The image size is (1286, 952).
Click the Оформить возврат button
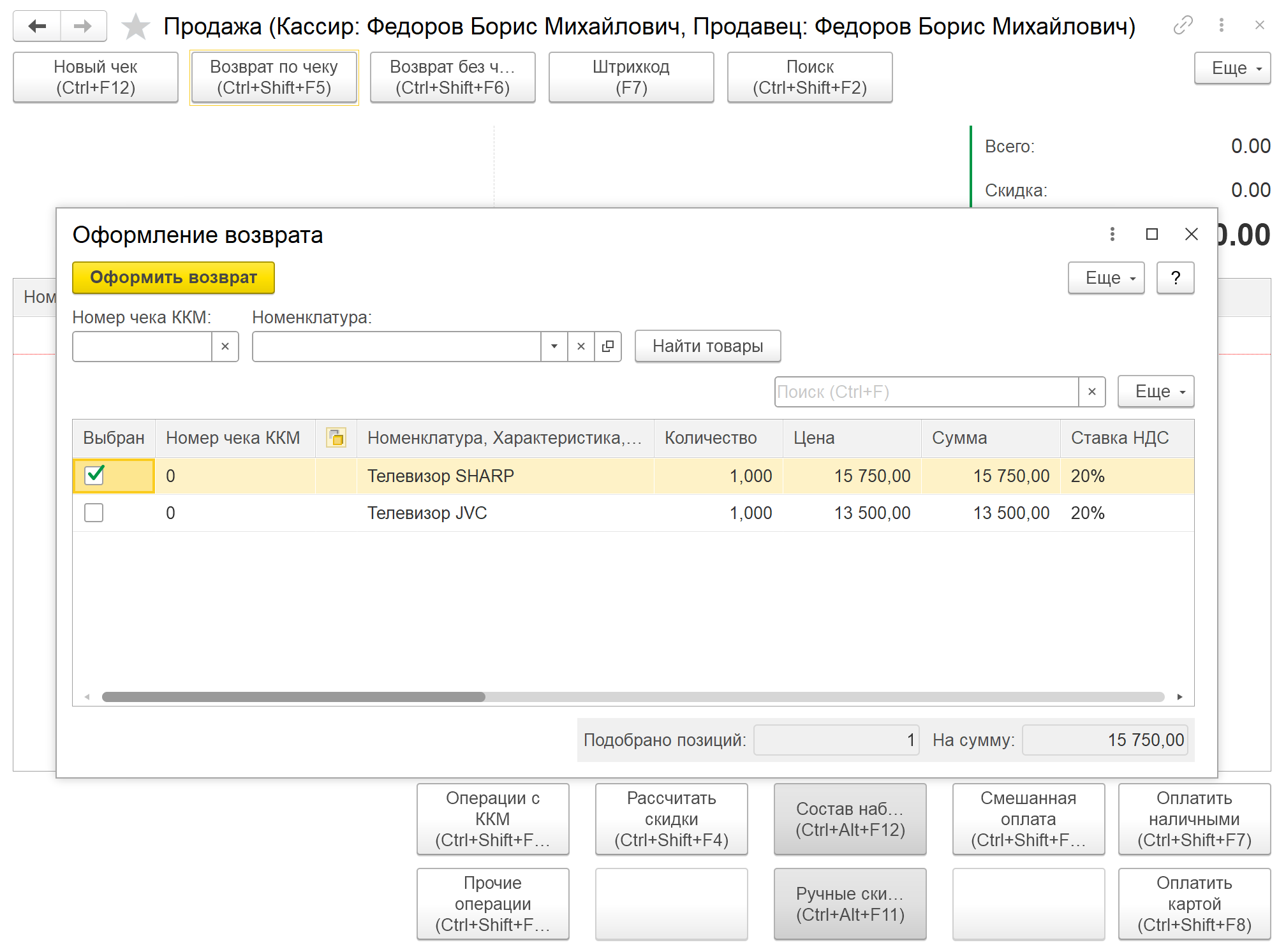click(x=173, y=278)
